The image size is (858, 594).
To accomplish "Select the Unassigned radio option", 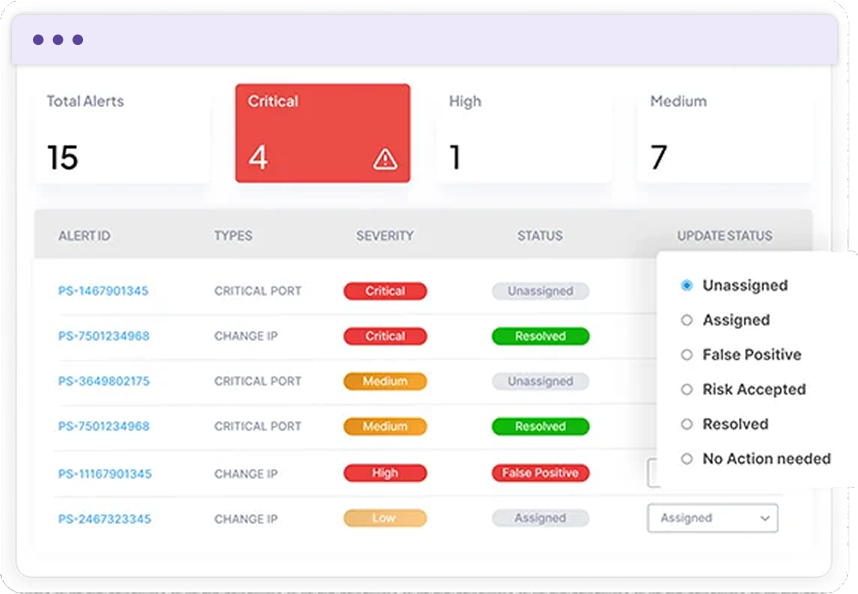I will click(x=687, y=285).
